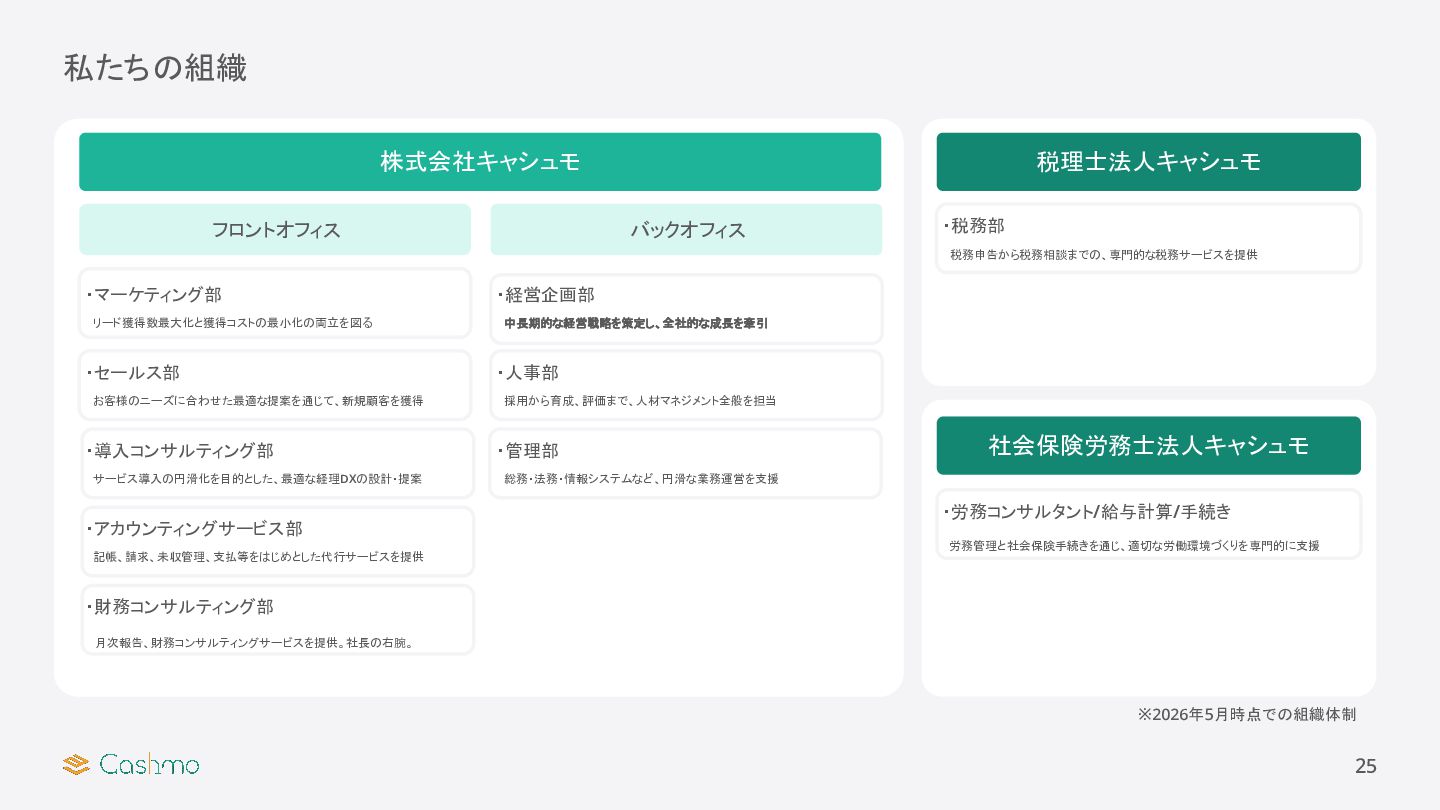Click the 人事部 title
Image resolution: width=1440 pixels, height=810 pixels.
(x=531, y=373)
